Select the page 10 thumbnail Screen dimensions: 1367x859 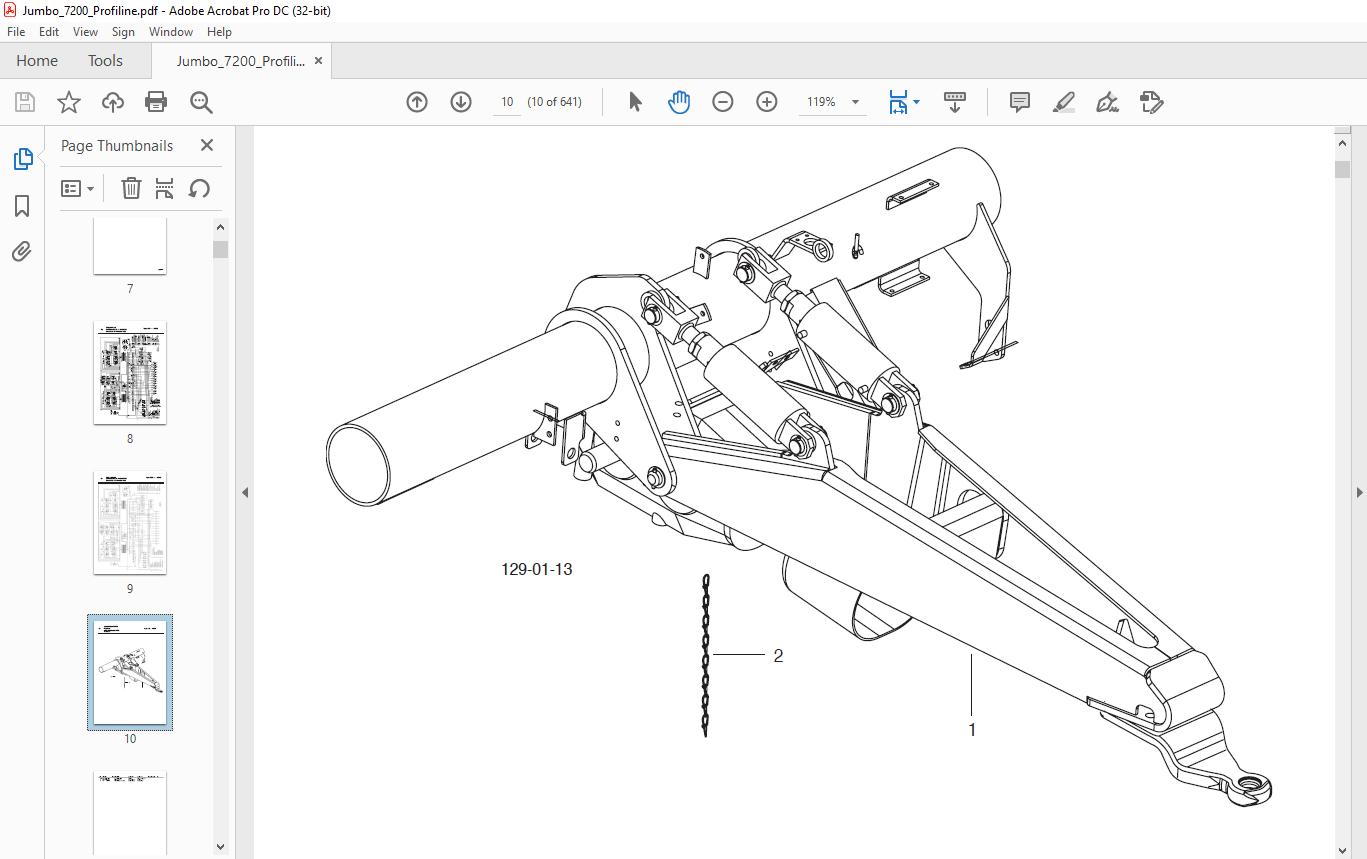point(130,672)
